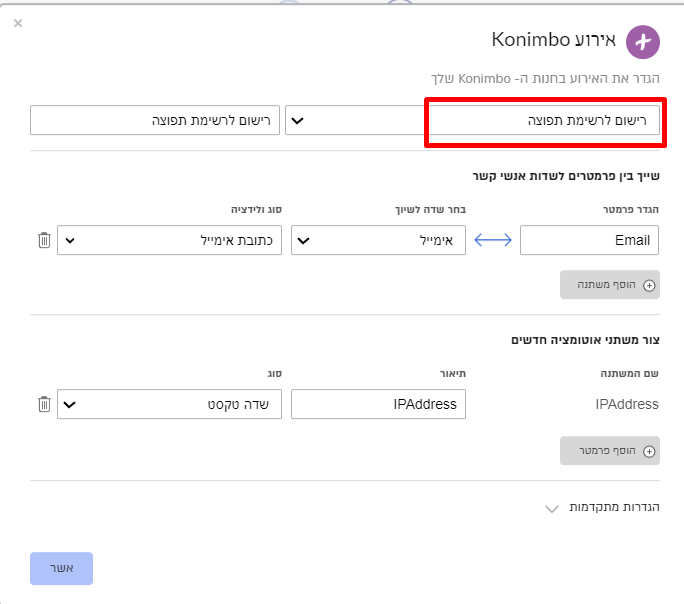Open the event type dropdown רישום לרשימת תפוצה

(472, 120)
